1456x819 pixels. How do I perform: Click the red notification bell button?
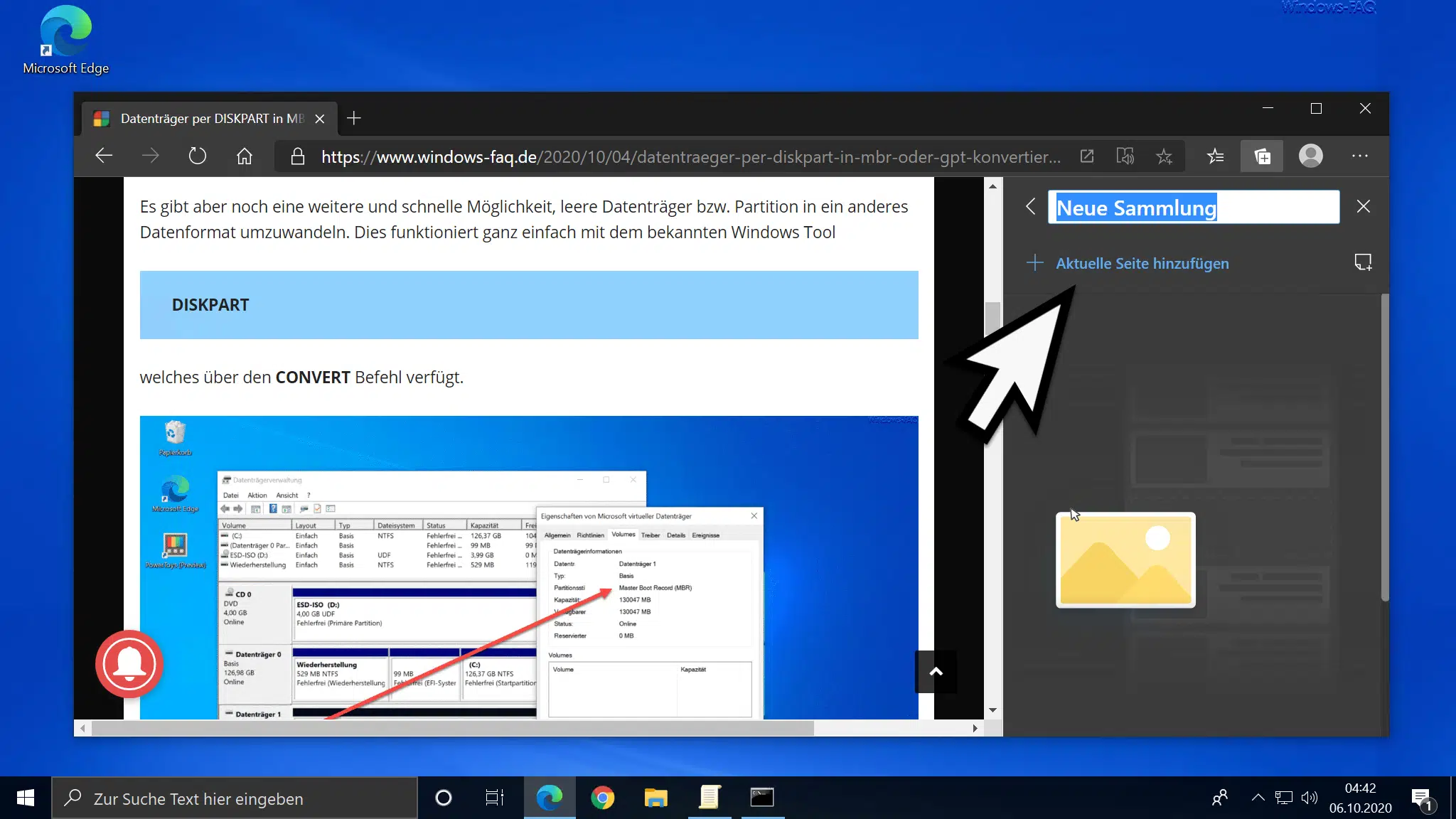click(x=129, y=664)
